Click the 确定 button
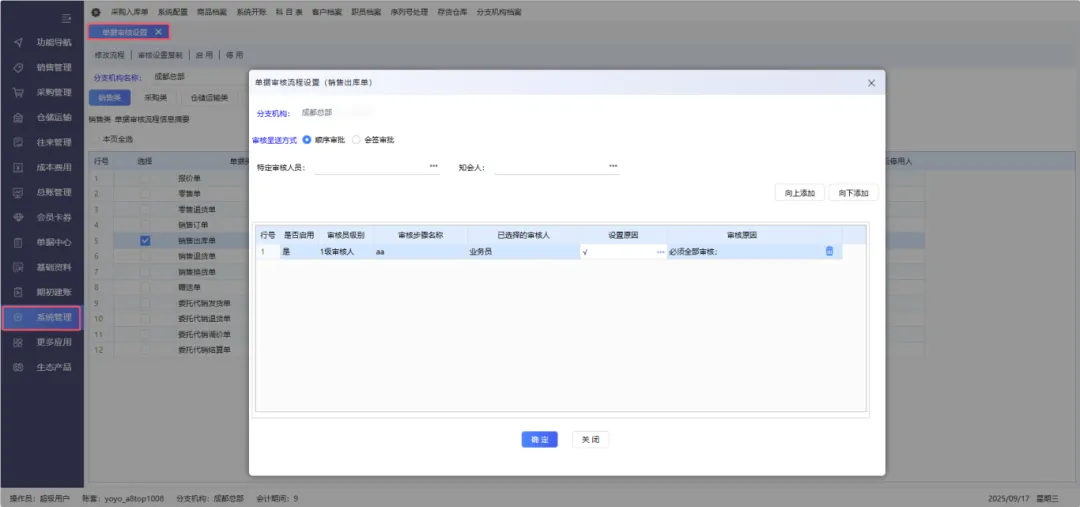This screenshot has height=507, width=1080. [x=539, y=440]
